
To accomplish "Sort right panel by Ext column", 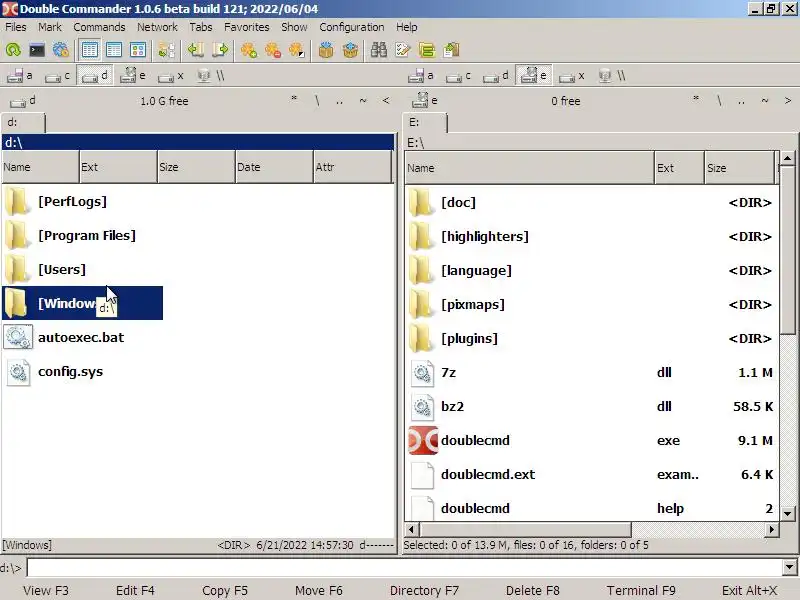I will [x=679, y=168].
